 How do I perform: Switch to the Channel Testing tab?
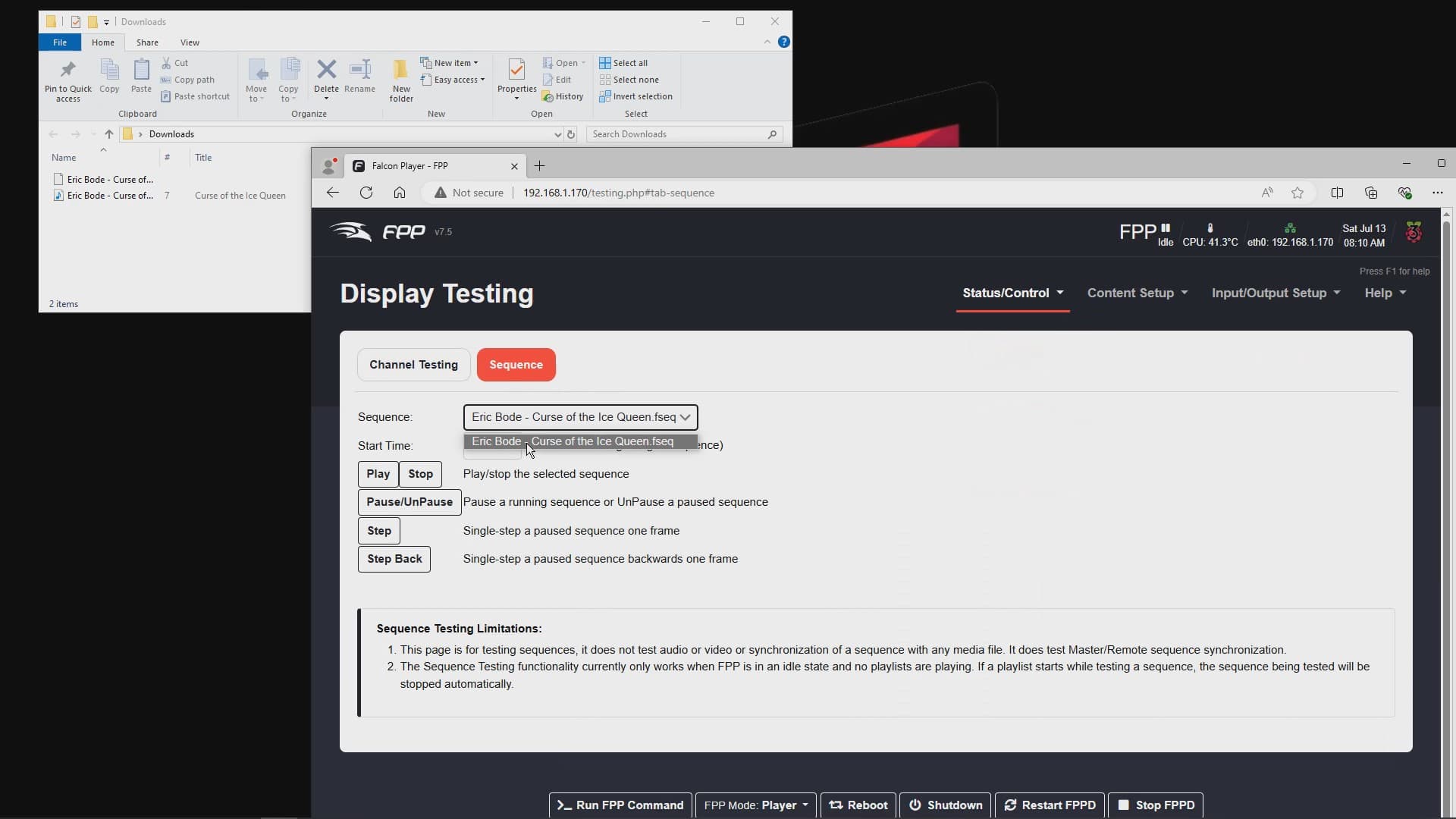413,365
